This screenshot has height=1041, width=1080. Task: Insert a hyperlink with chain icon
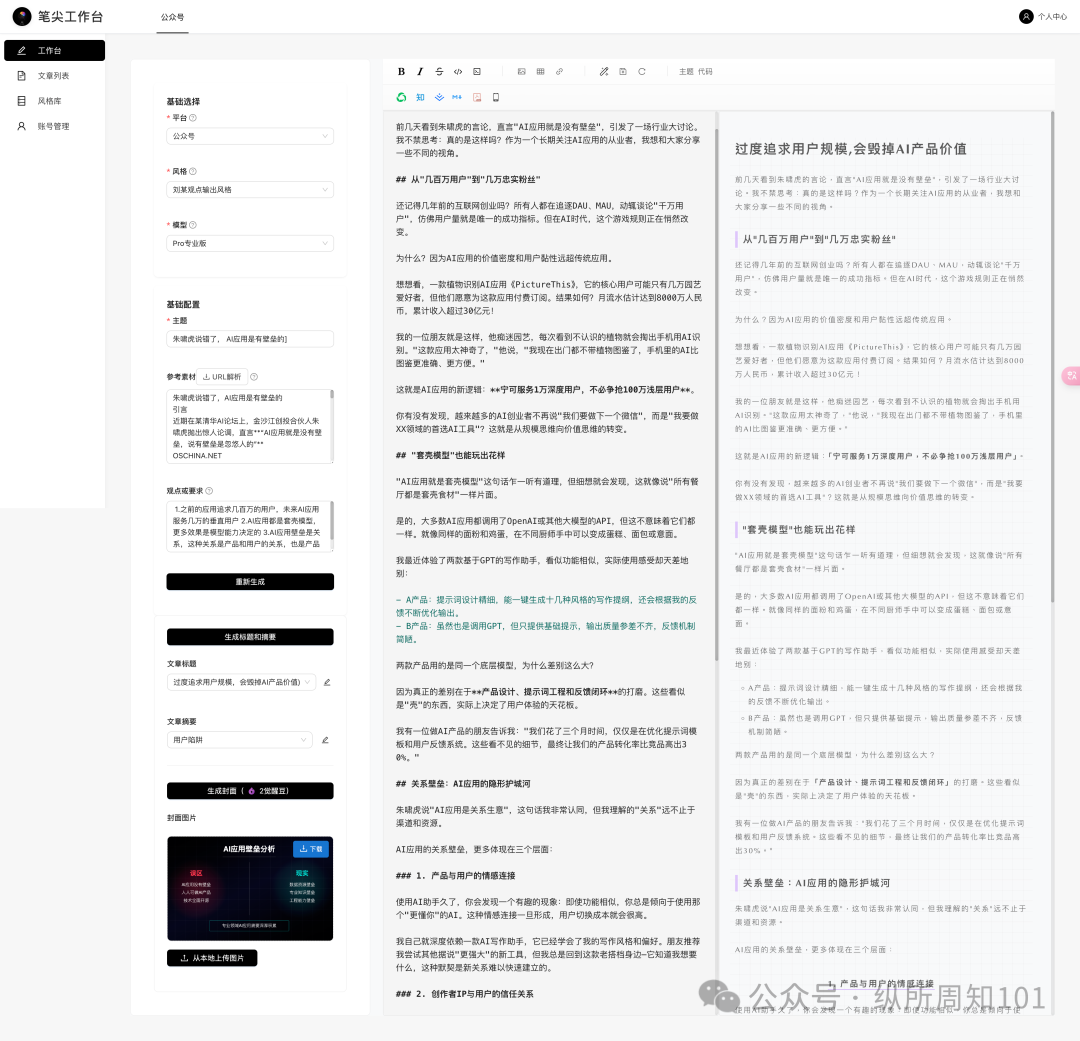coord(559,72)
